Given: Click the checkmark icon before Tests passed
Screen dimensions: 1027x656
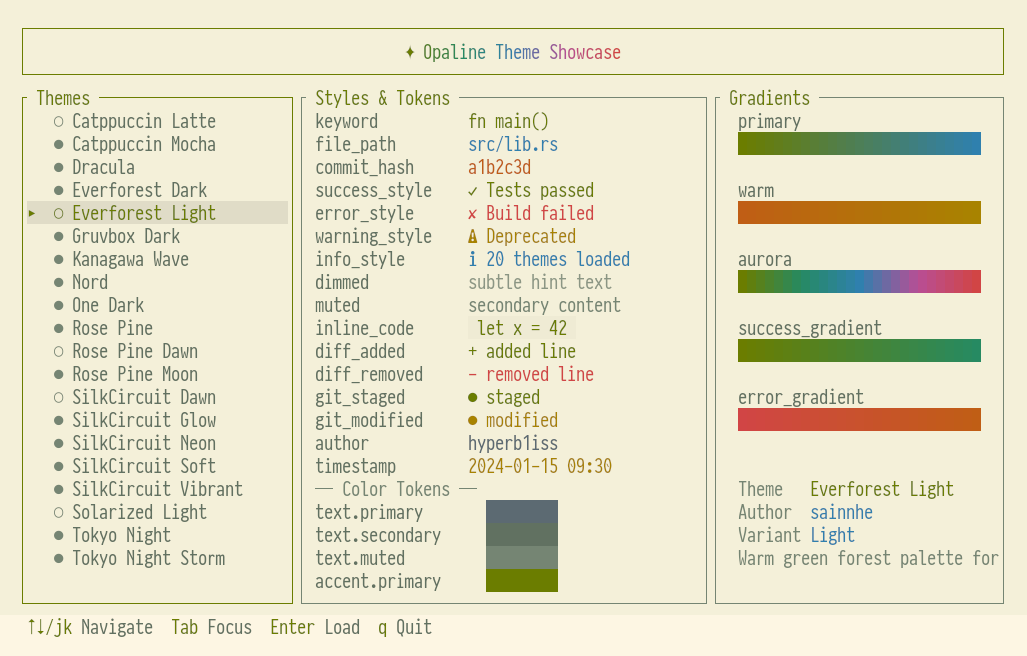Looking at the screenshot, I should tap(473, 191).
